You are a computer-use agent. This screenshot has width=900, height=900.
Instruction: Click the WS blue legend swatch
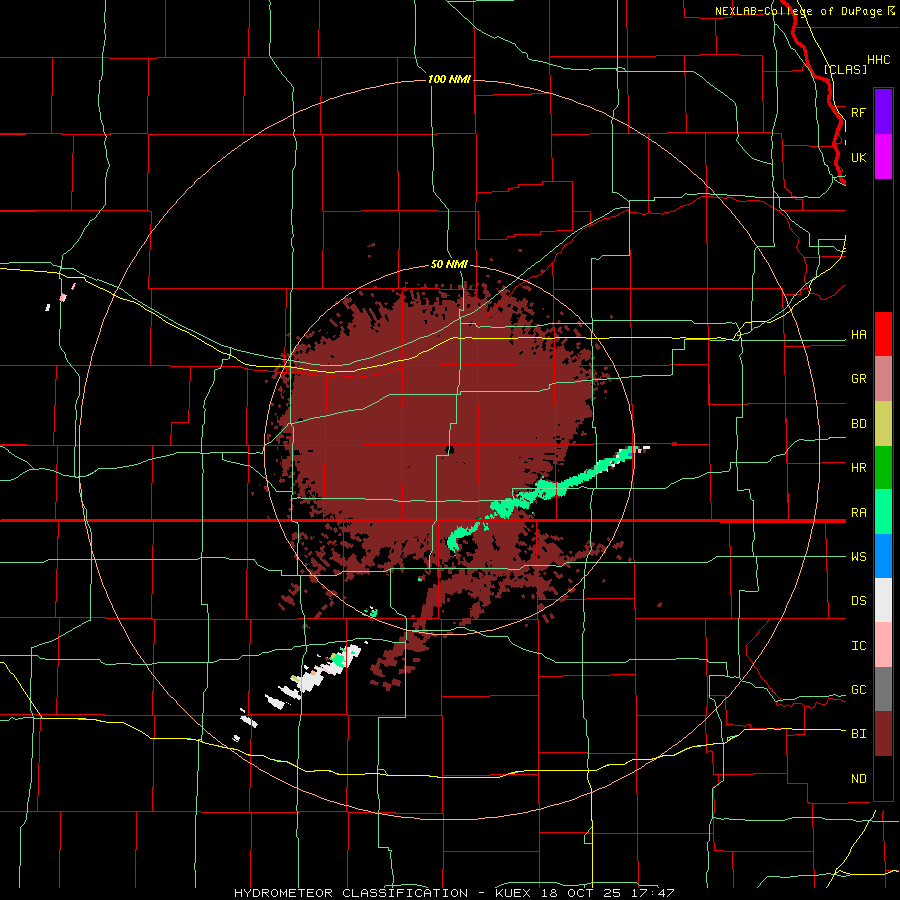click(x=883, y=556)
